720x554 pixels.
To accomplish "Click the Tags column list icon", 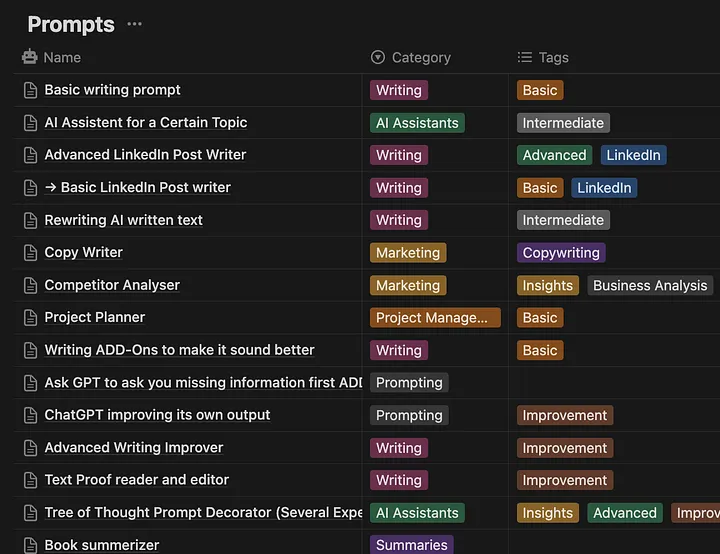I will click(x=525, y=57).
